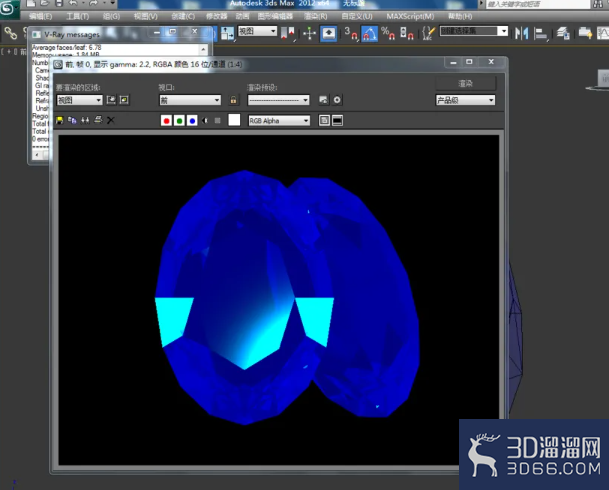Click the auto region selected icon
Viewport: 609px width, 490px height.
coord(124,100)
